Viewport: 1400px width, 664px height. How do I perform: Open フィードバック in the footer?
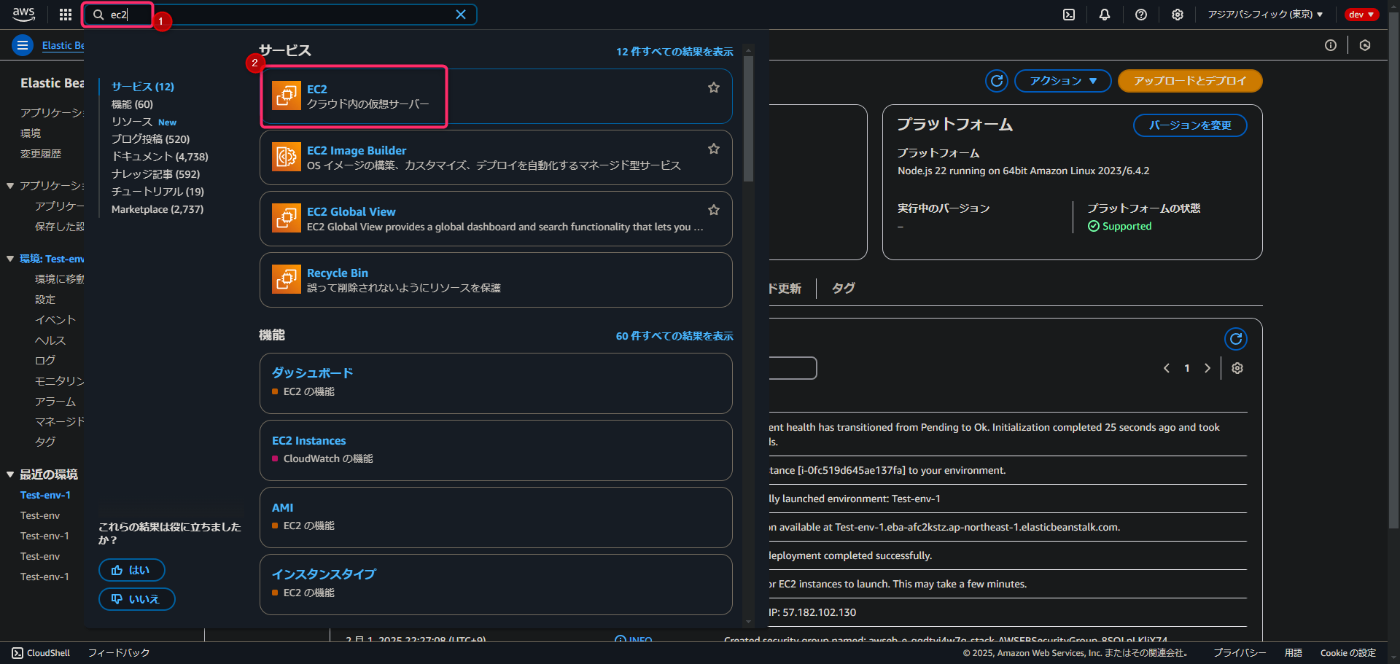[119, 653]
